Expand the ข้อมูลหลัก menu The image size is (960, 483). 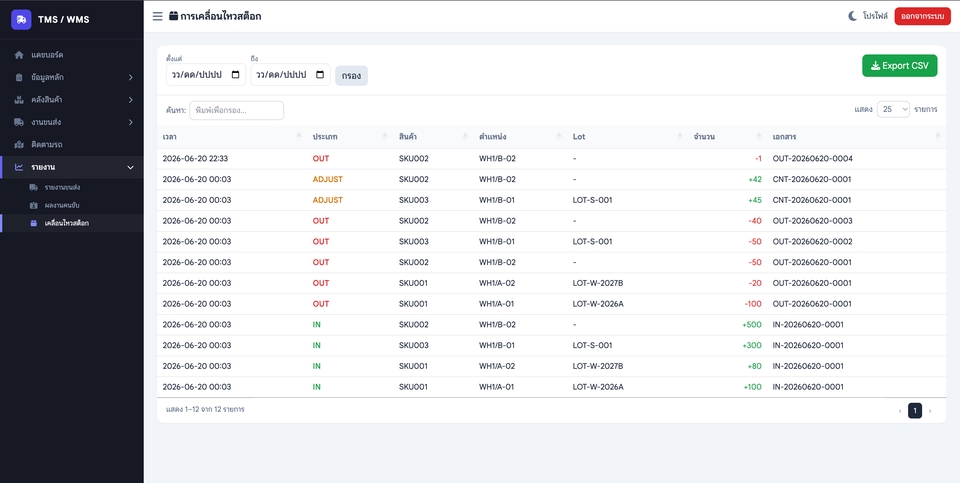(x=72, y=77)
